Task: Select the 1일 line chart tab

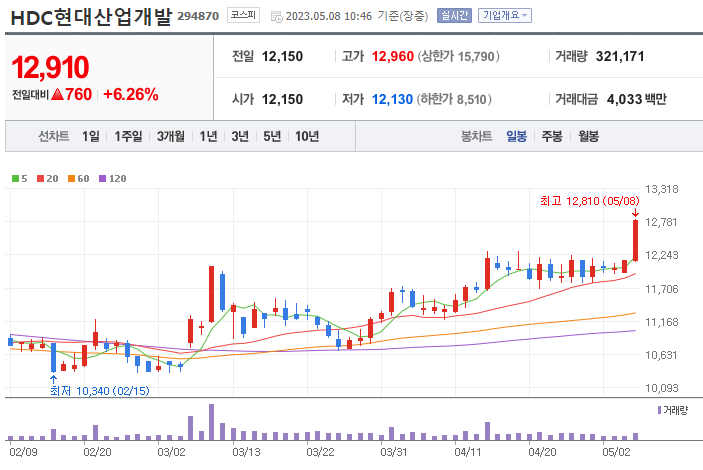Action: point(91,136)
